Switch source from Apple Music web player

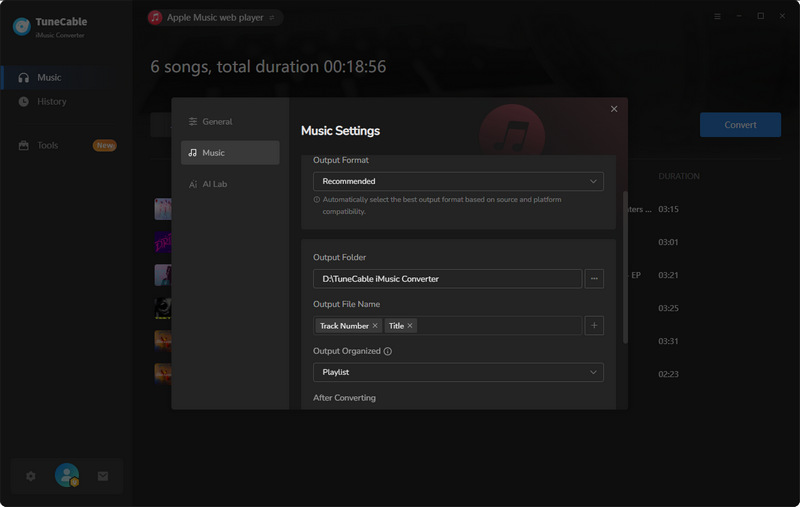coord(215,17)
